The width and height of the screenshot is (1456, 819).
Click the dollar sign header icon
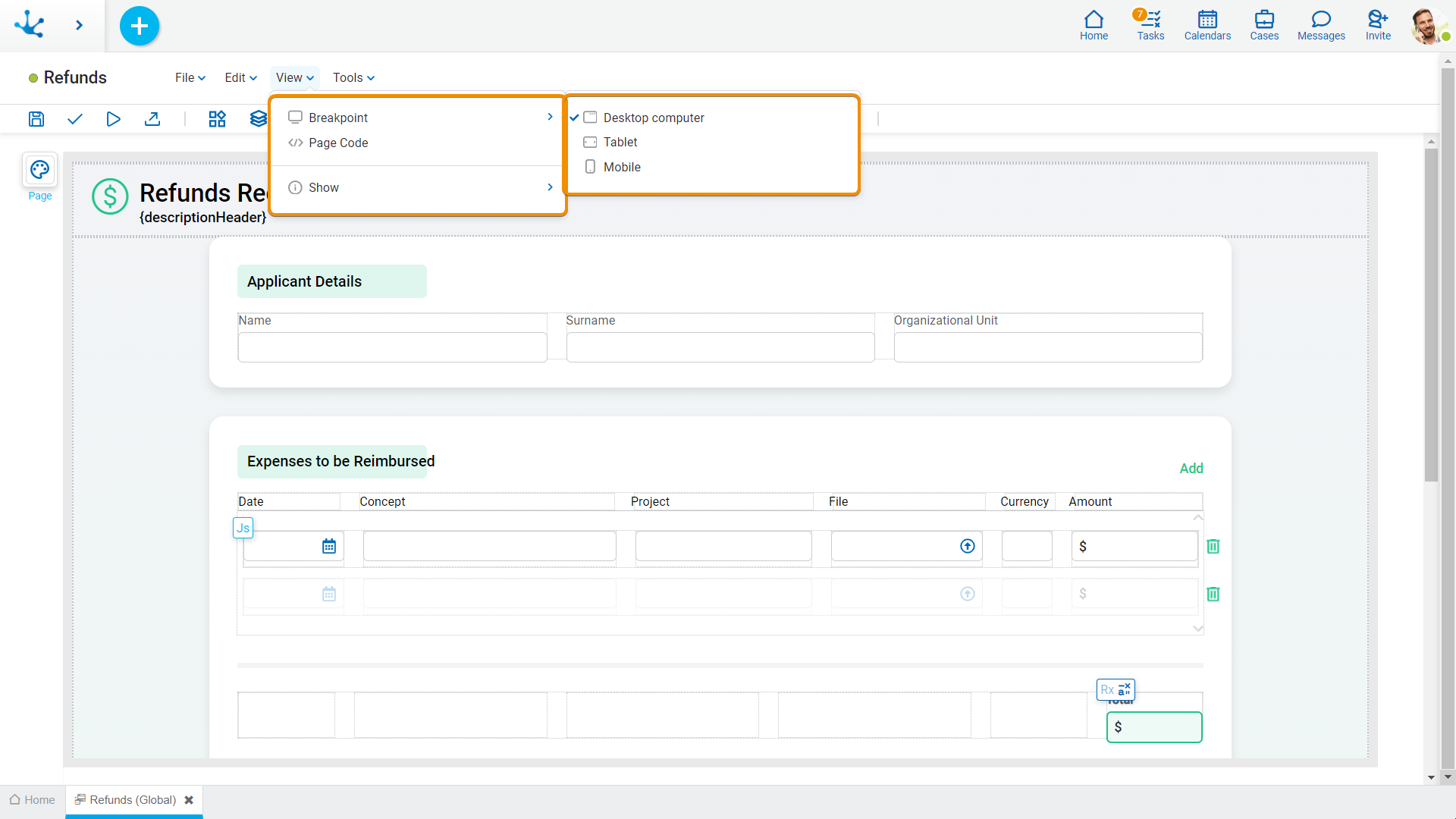(x=110, y=196)
